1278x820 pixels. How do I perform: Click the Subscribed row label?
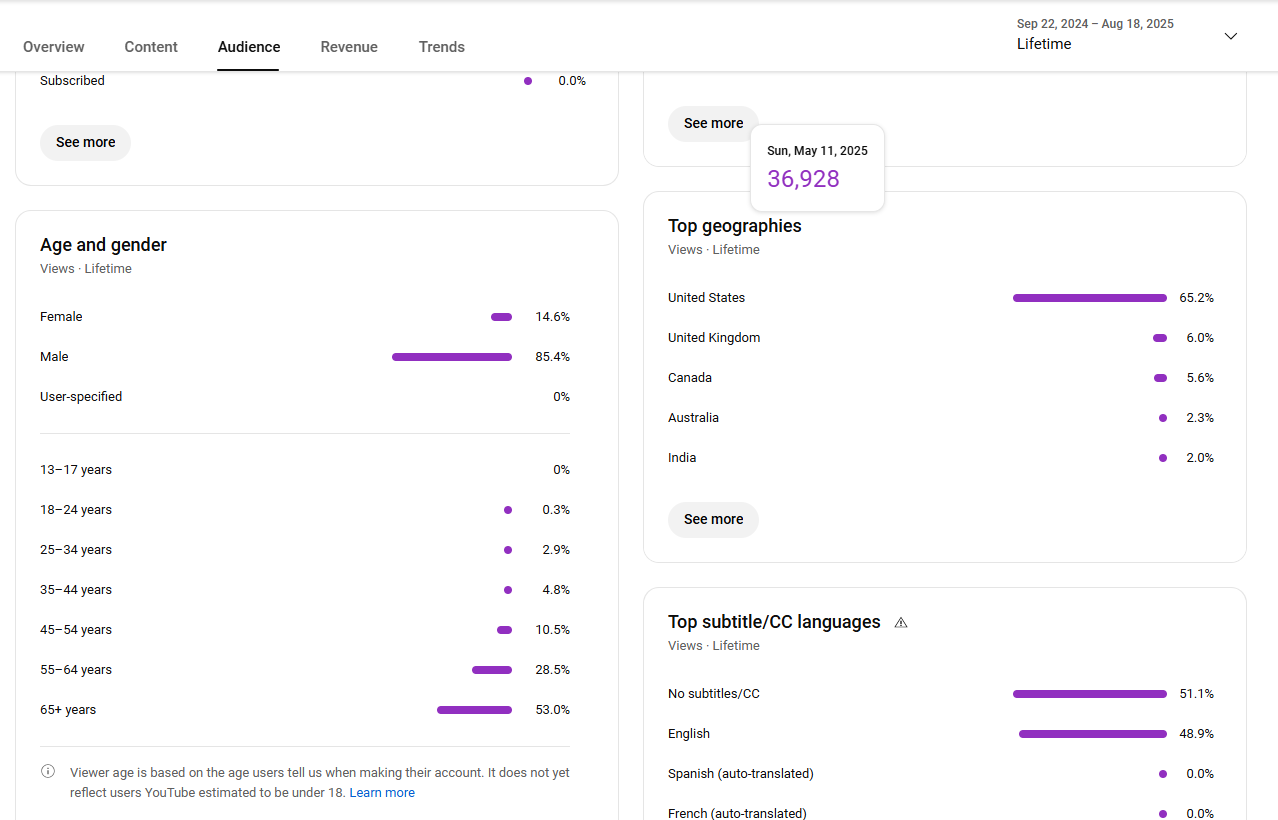pos(72,81)
